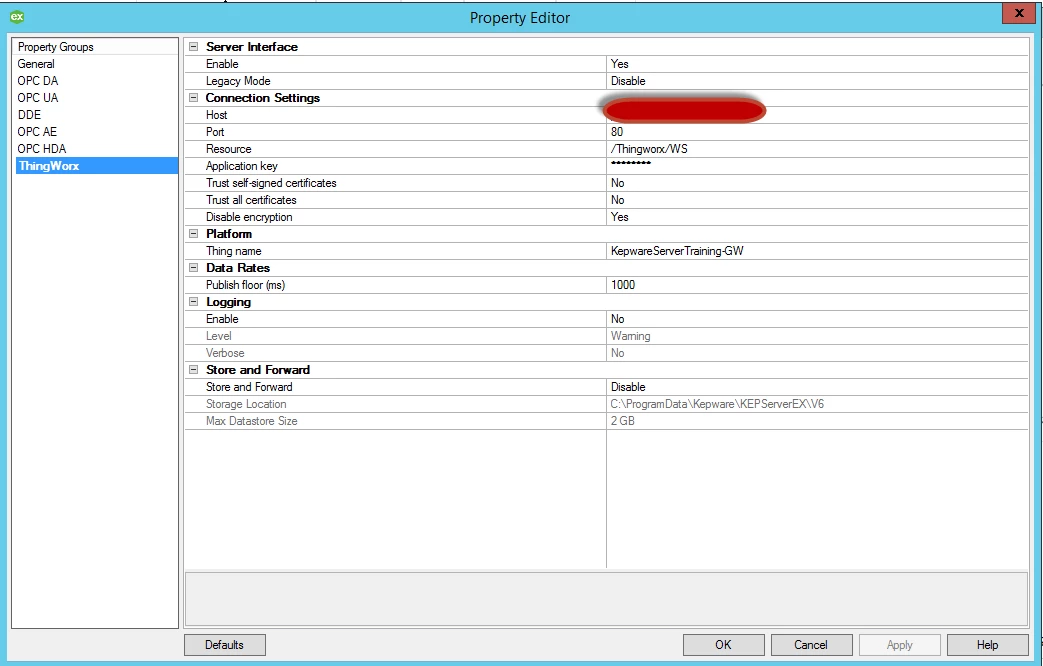
Task: Click the masked Application key value
Action: (818, 166)
